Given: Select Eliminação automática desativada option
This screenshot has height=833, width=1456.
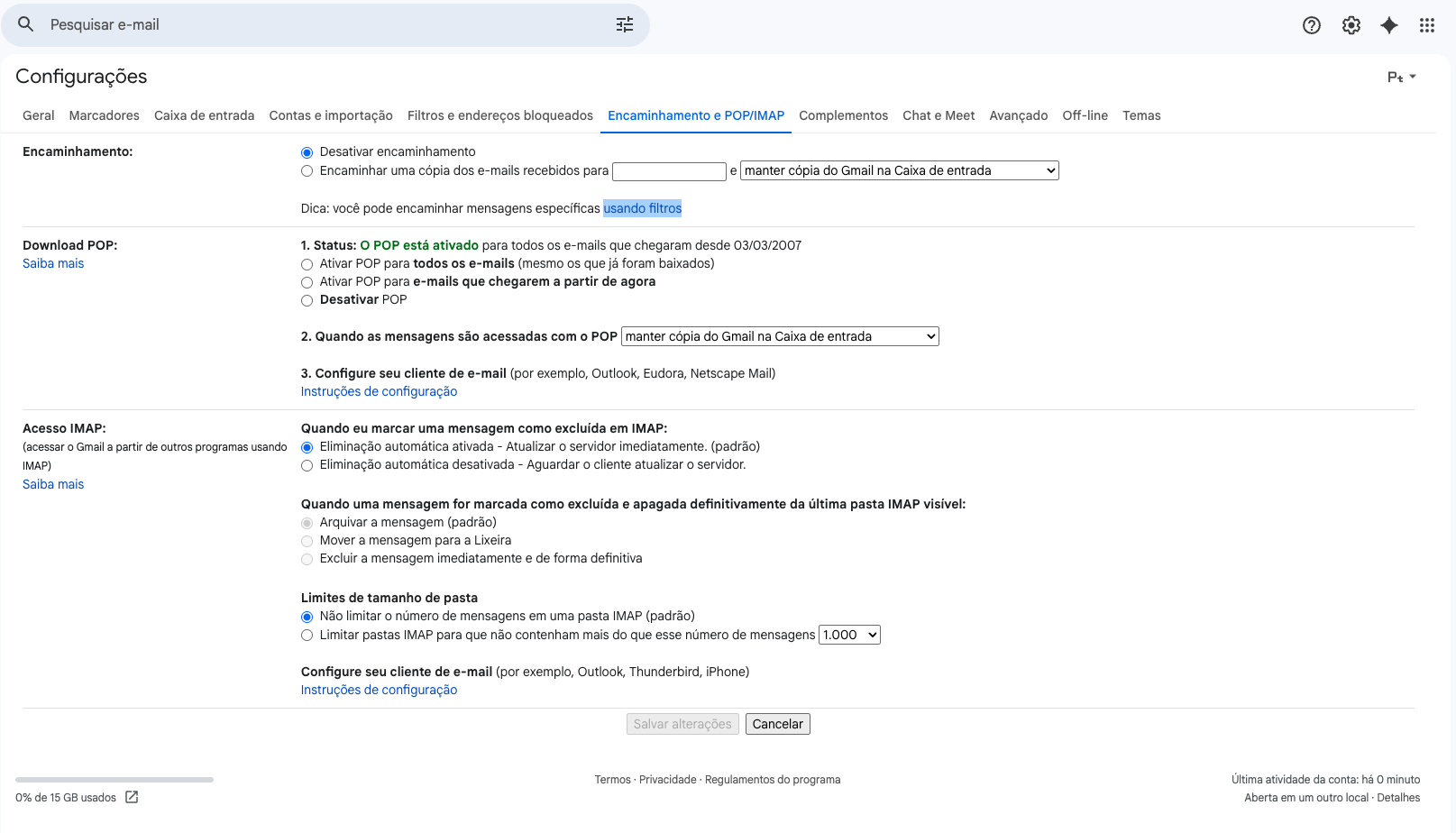Looking at the screenshot, I should pos(307,465).
